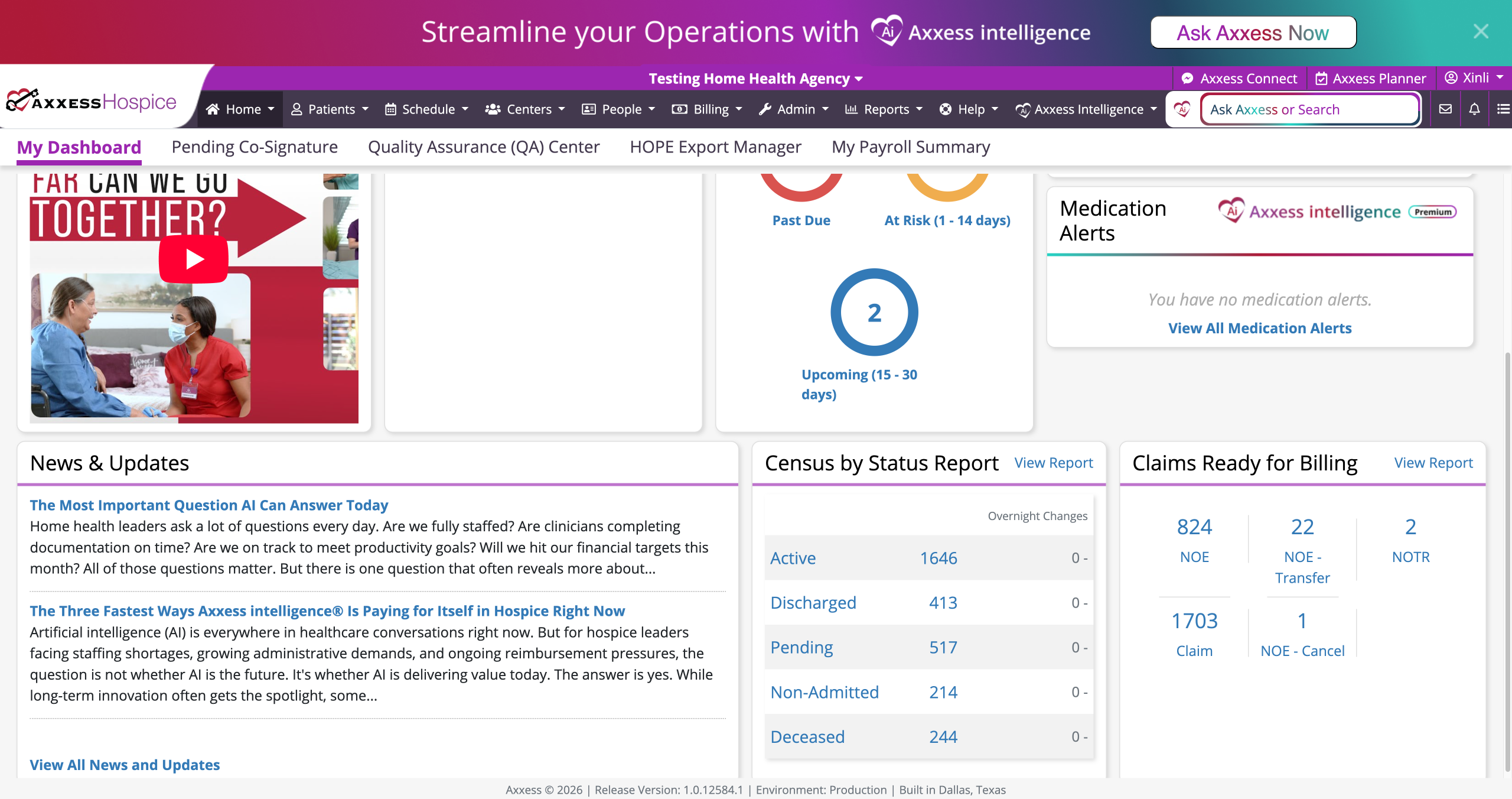The image size is (1512, 799).
Task: Click the Axxess intelligence logo in Medication Alerts
Action: click(x=1309, y=211)
